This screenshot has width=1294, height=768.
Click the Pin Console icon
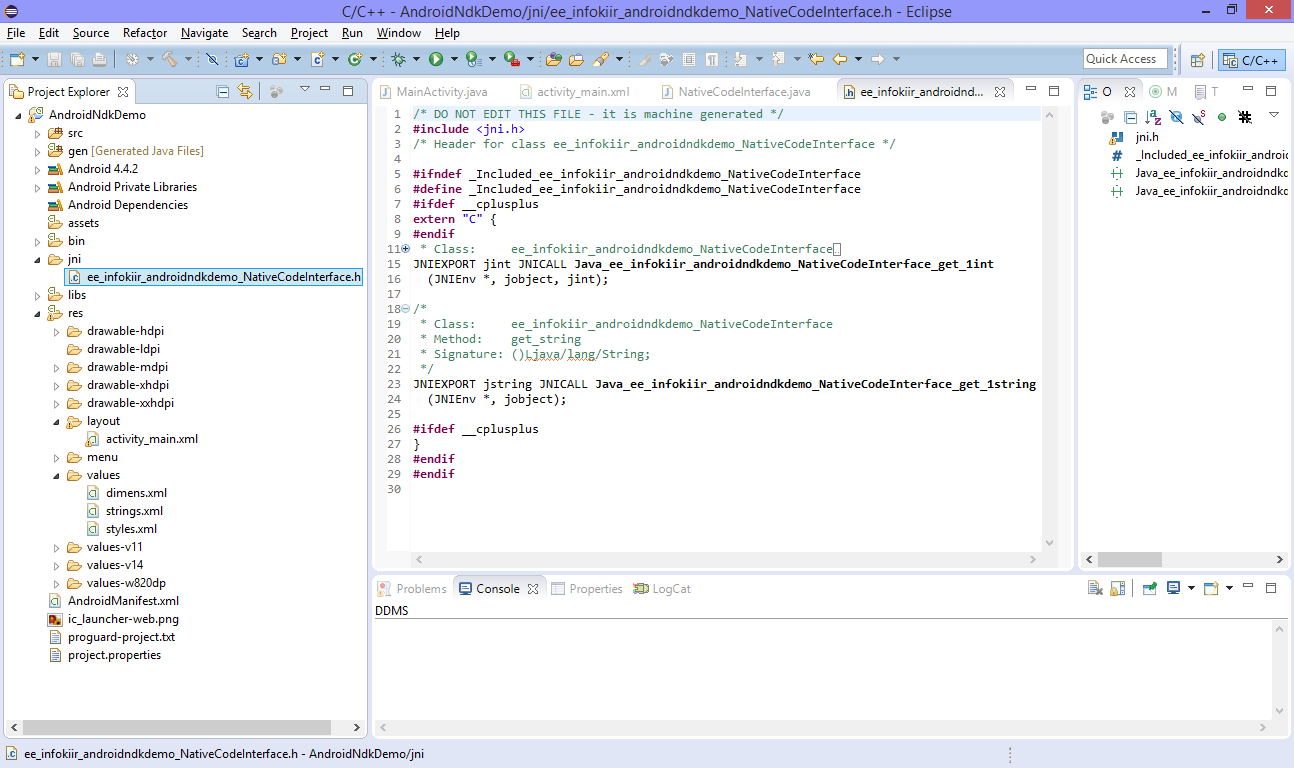pyautogui.click(x=1150, y=589)
